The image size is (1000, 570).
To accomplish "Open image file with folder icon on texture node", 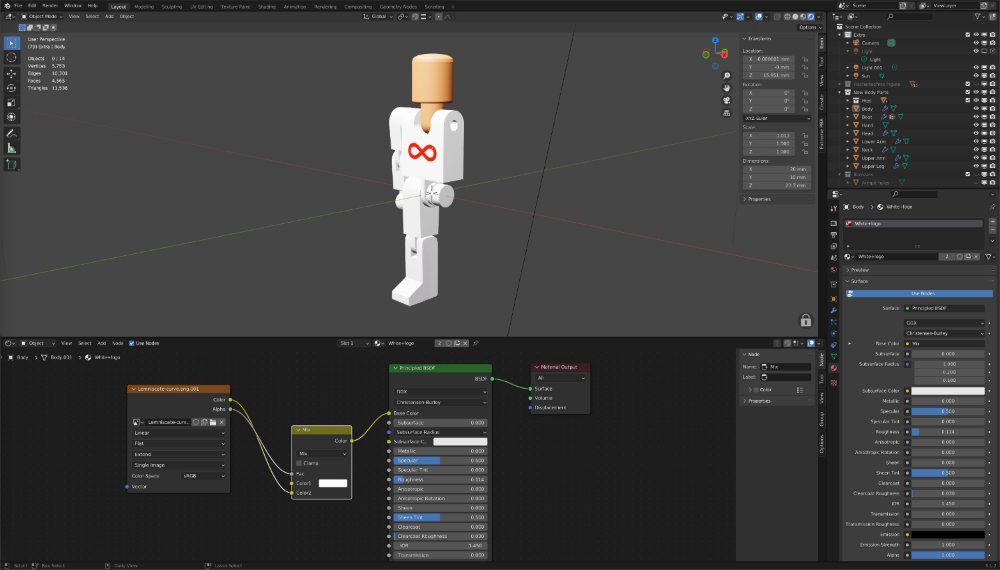I will 213,422.
